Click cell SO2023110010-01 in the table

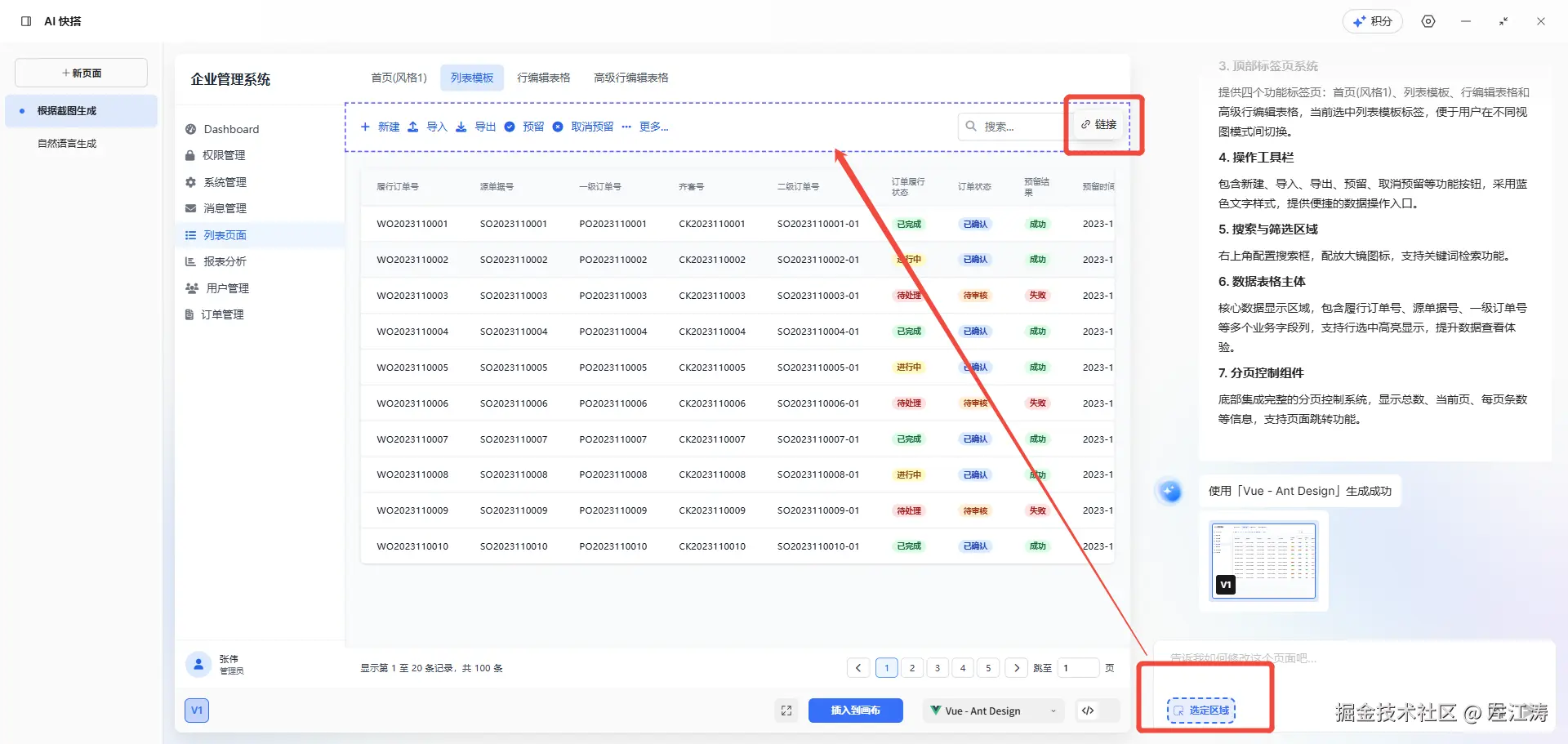818,546
